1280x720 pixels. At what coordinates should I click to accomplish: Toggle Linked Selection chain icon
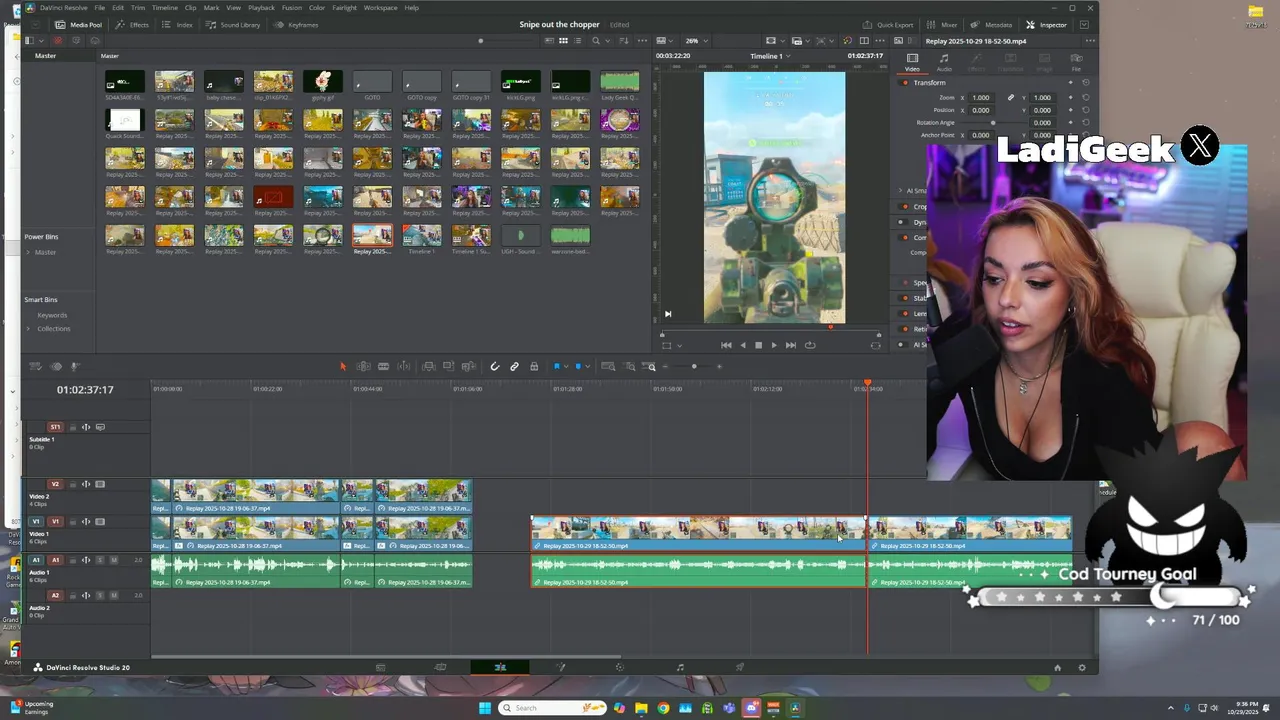point(514,367)
